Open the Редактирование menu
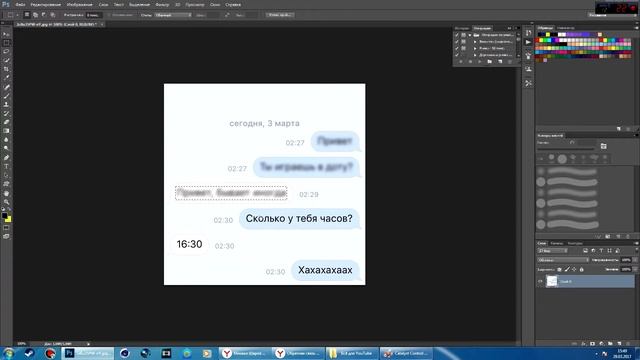 pyautogui.click(x=45, y=4)
